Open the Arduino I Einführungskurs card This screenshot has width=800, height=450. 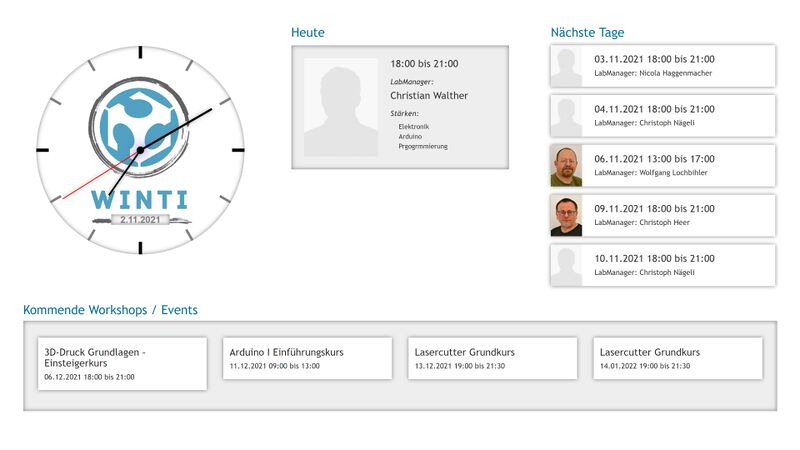click(307, 358)
